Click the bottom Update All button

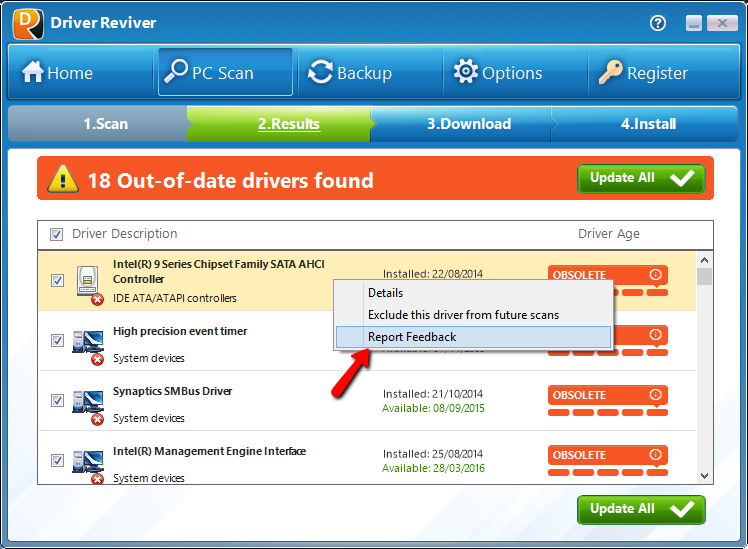point(641,509)
